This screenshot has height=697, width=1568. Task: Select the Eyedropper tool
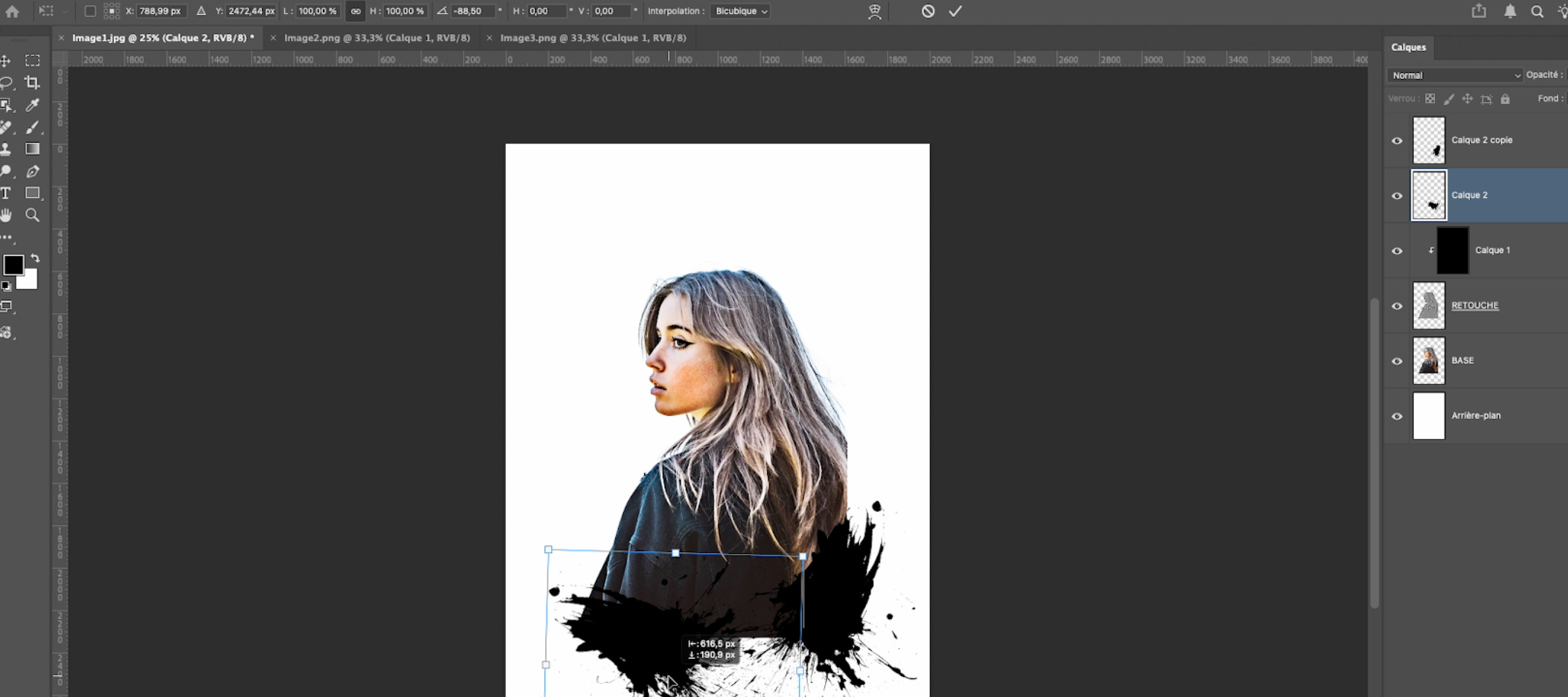pyautogui.click(x=33, y=105)
